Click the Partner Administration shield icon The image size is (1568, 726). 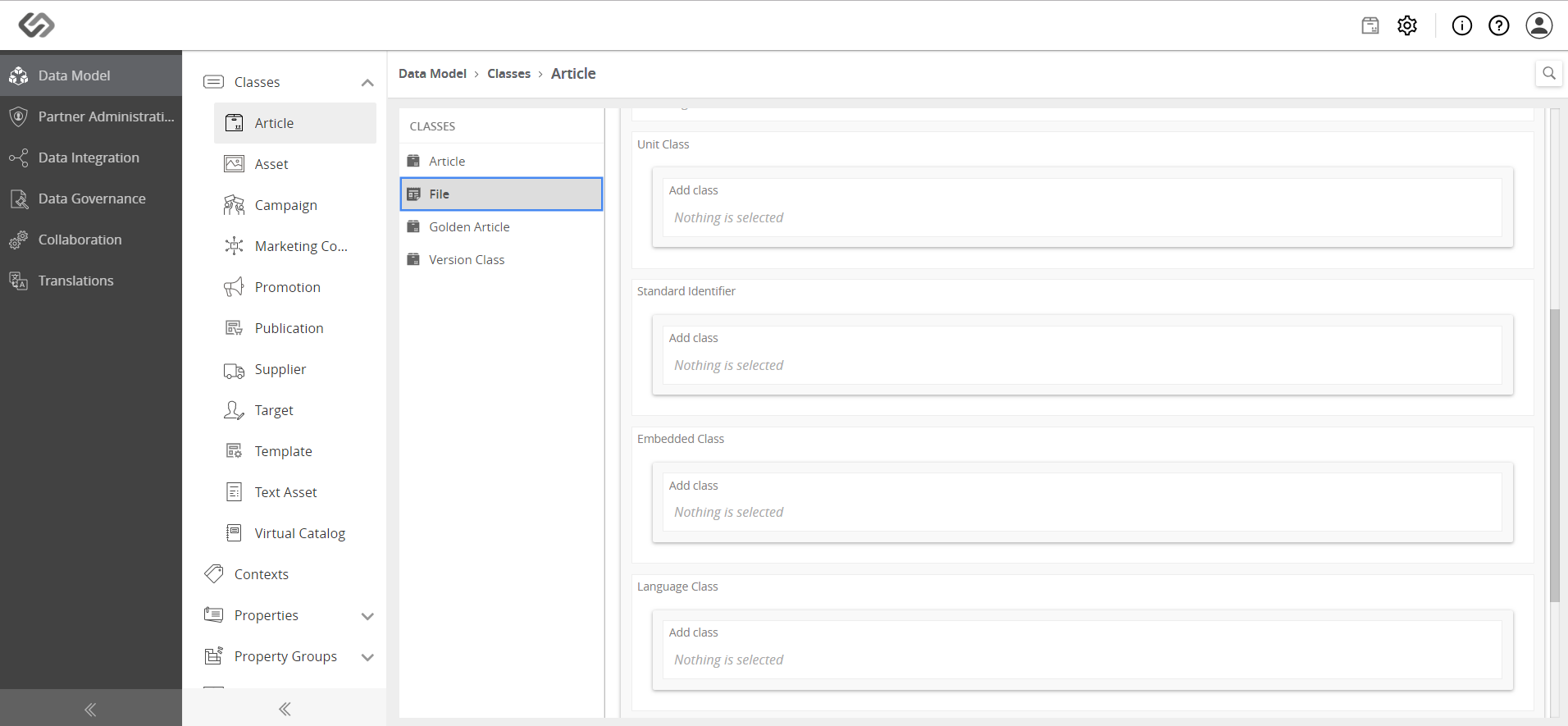click(19, 116)
